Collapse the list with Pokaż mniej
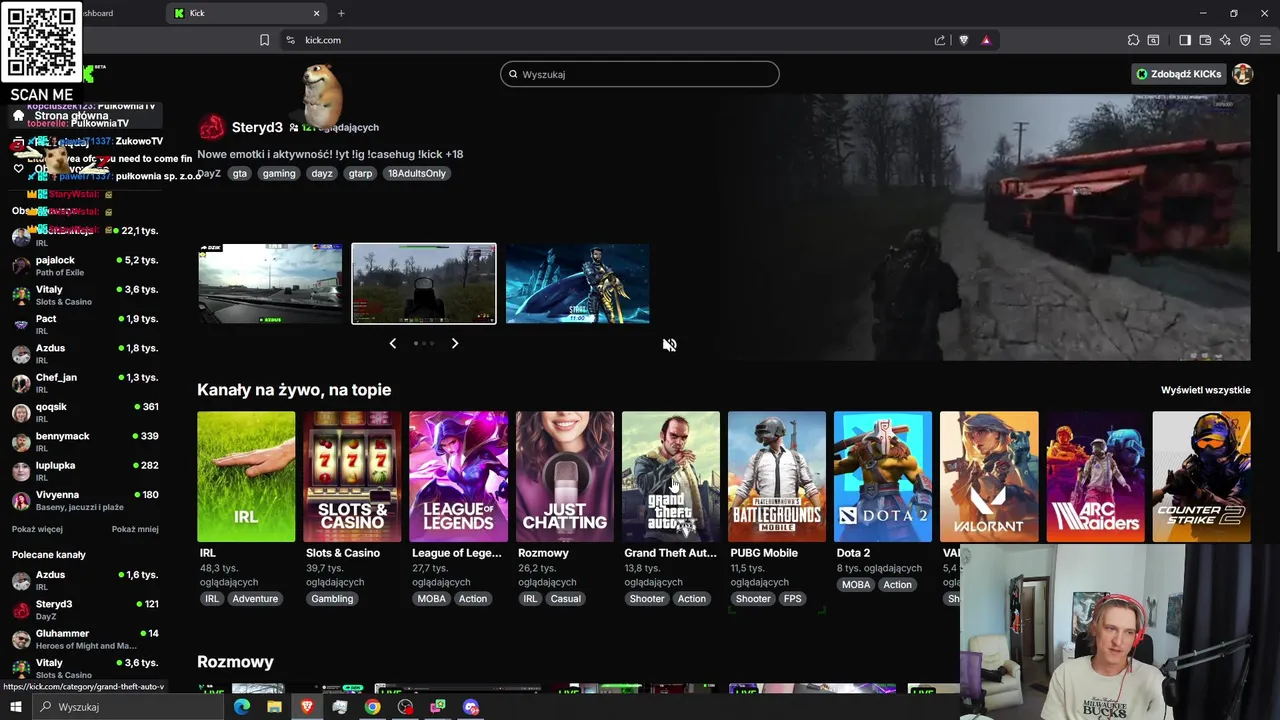1280x720 pixels. [x=135, y=529]
